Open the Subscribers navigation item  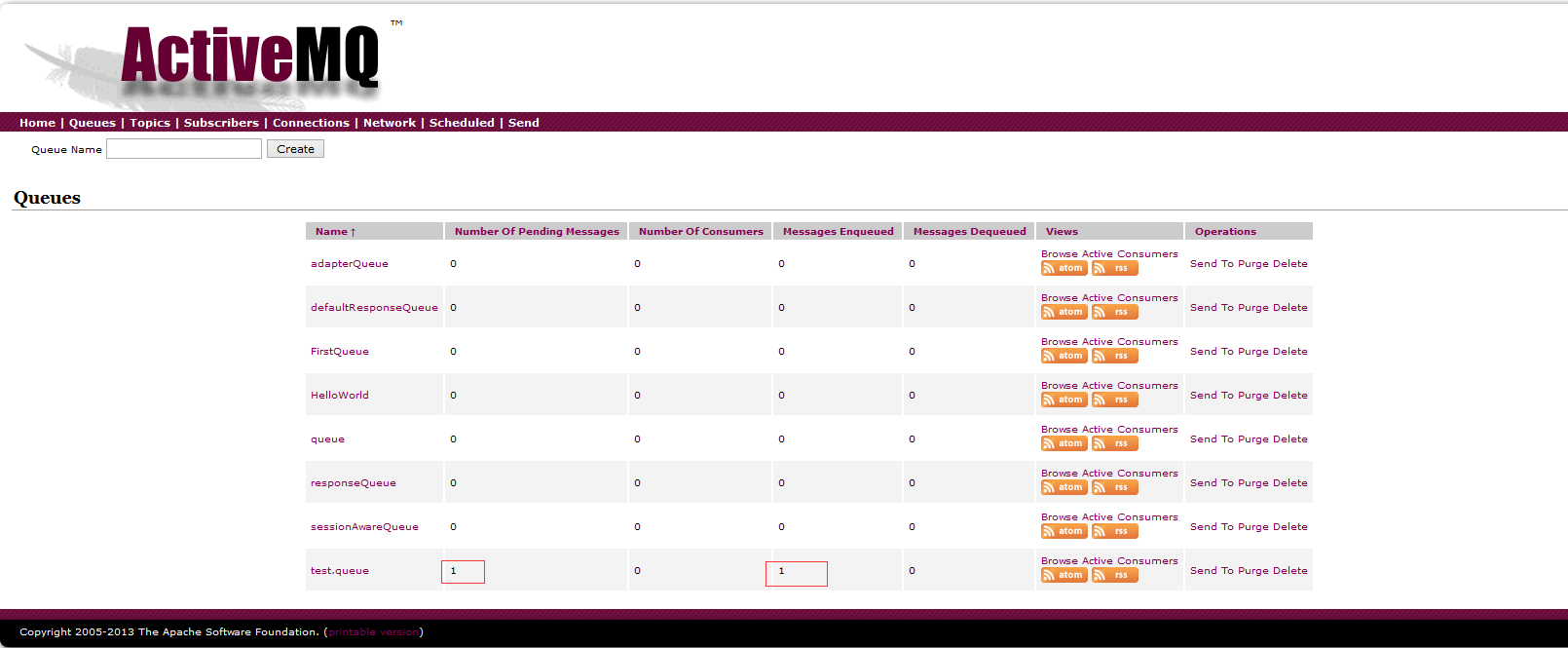point(221,123)
